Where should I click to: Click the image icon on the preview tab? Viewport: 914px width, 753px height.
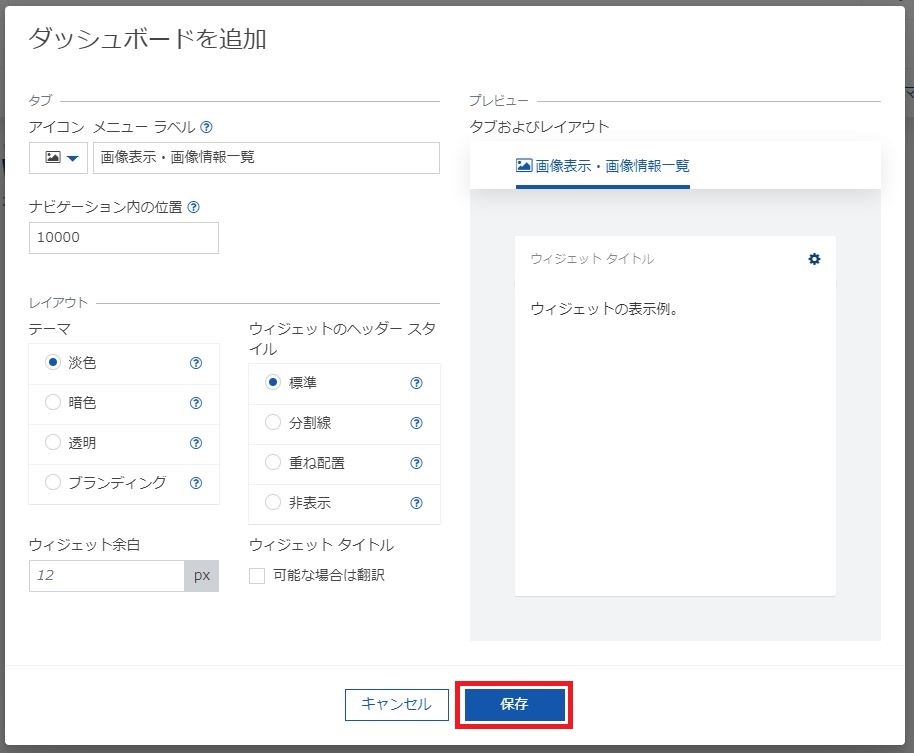(x=523, y=167)
